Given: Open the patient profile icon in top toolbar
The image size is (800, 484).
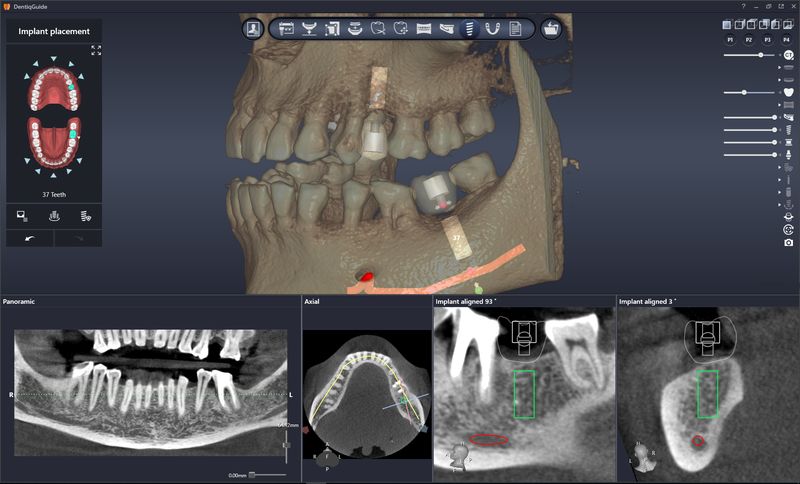Looking at the screenshot, I should (x=253, y=29).
